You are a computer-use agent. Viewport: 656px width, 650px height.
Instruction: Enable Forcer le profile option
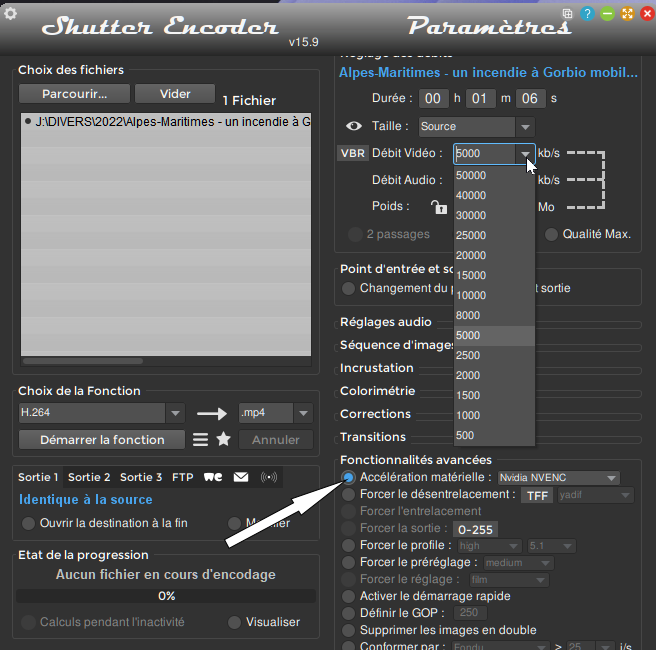click(x=348, y=545)
